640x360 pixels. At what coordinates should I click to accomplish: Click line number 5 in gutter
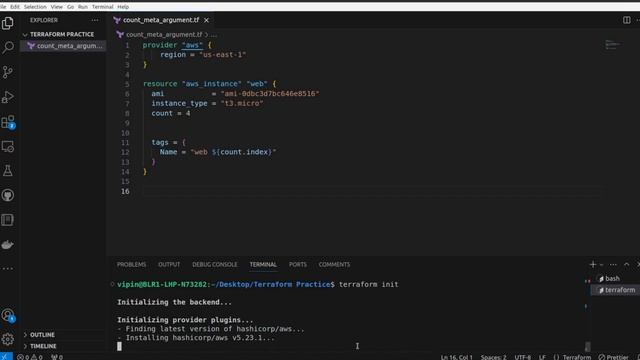[x=127, y=84]
